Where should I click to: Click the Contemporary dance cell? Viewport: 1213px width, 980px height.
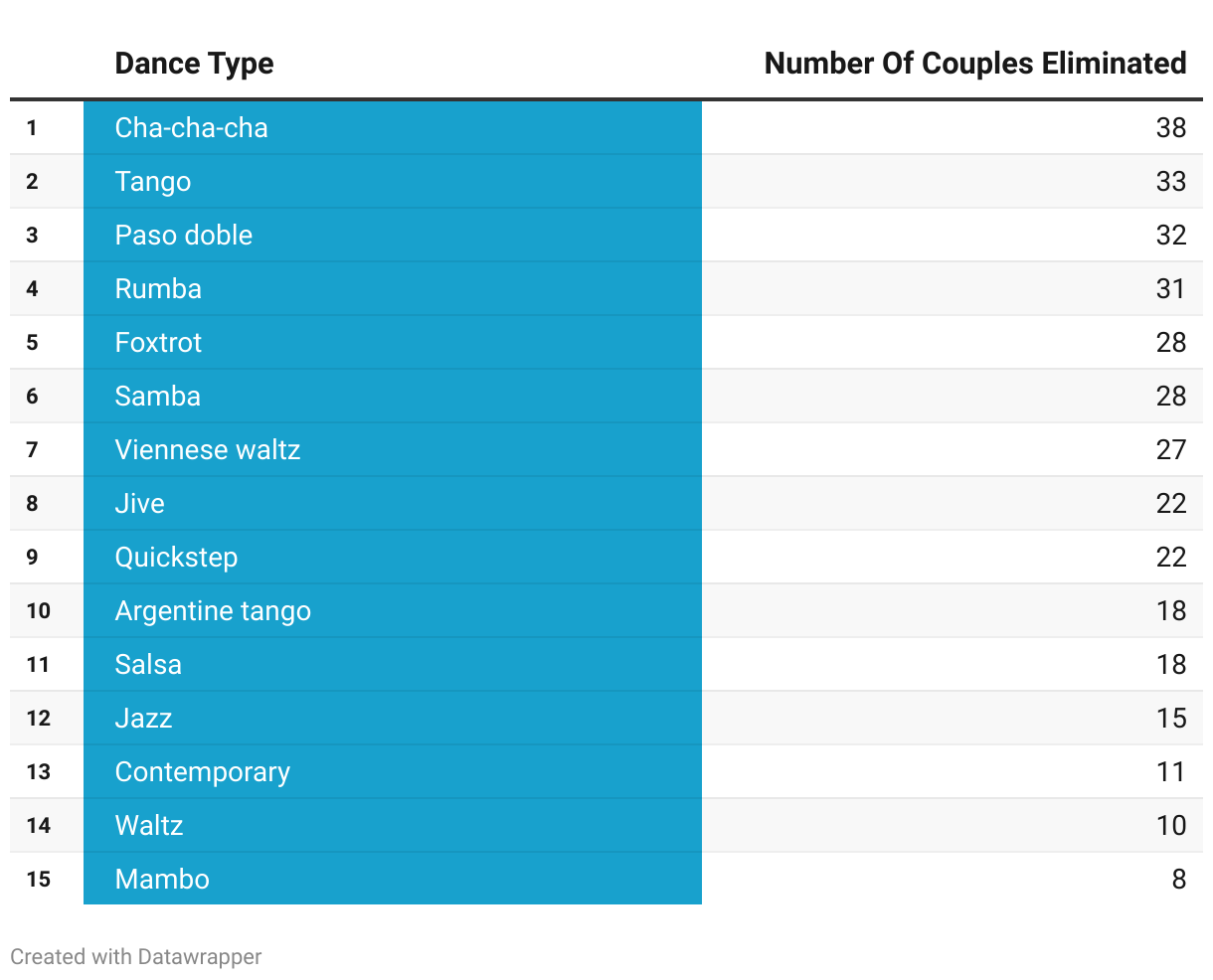pos(203,772)
